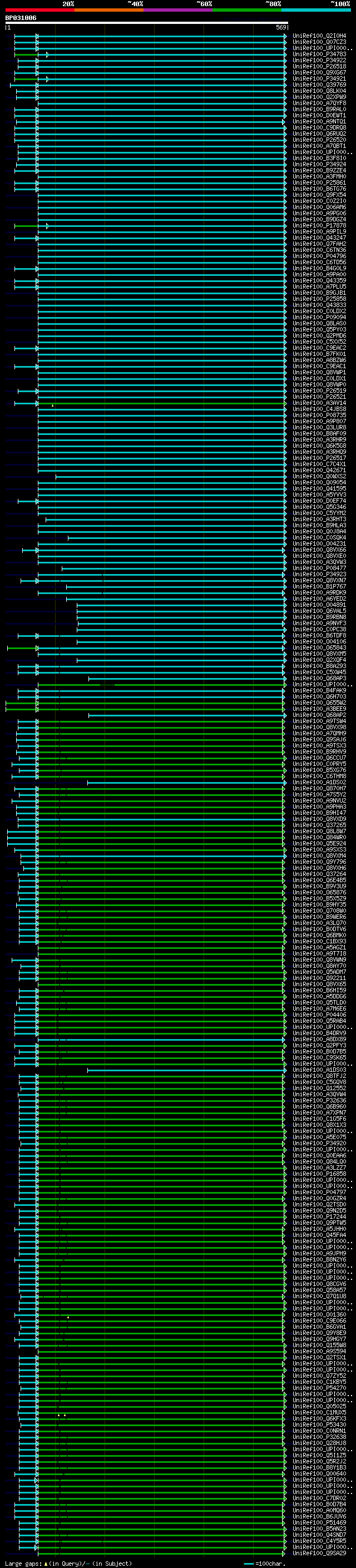Image resolution: width=356 pixels, height=1568 pixels.
Task: Click the arrowhead on the P17878 alignment bar
Action: tap(47, 226)
